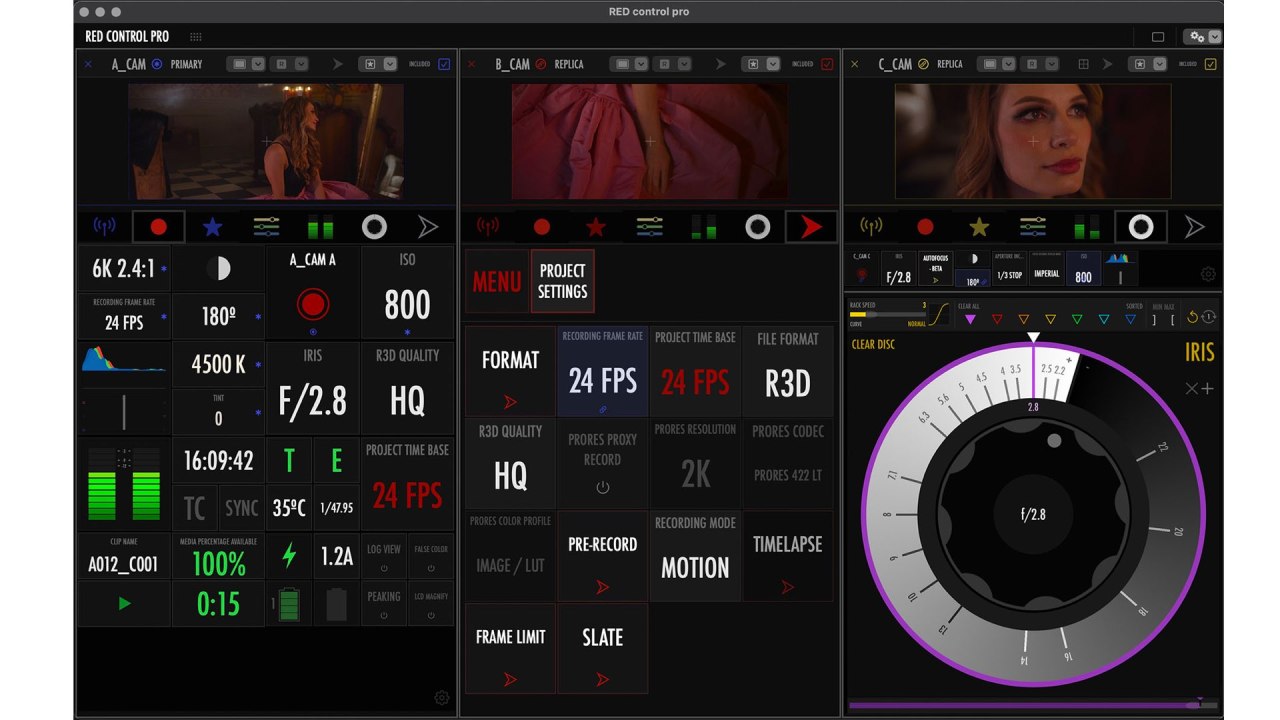Click AUTOFOCUS - BETA tile
This screenshot has width=1280, height=720.
tap(935, 268)
